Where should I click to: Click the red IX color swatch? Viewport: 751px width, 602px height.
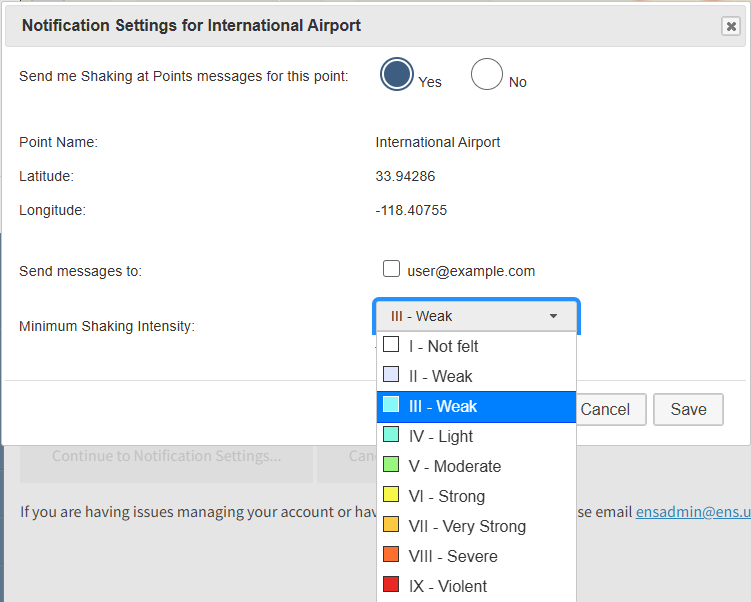391,584
